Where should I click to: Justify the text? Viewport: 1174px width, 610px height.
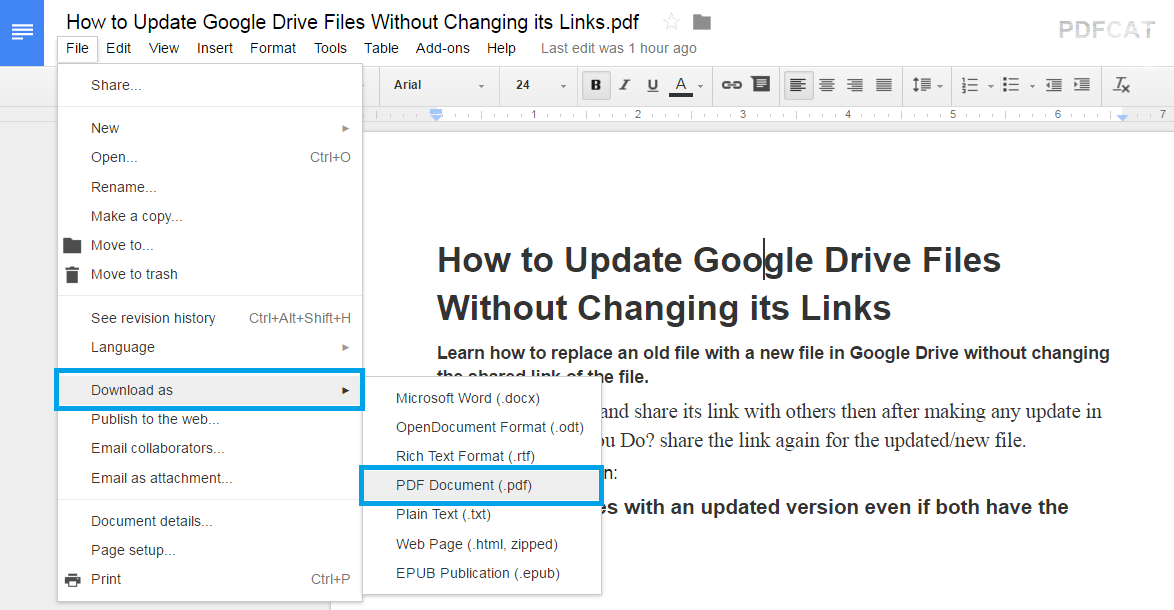(883, 85)
